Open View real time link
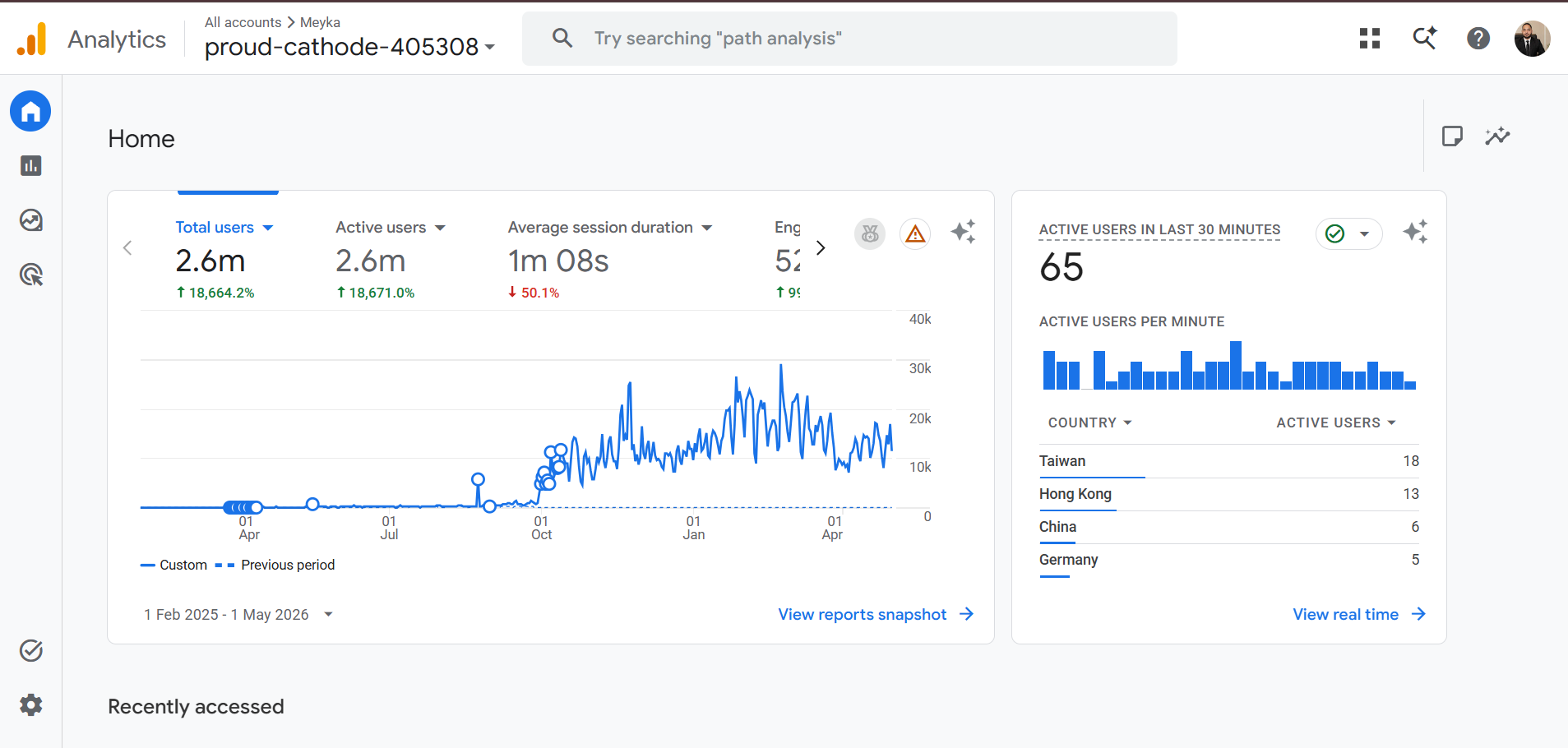The height and width of the screenshot is (748, 1568). (1359, 614)
